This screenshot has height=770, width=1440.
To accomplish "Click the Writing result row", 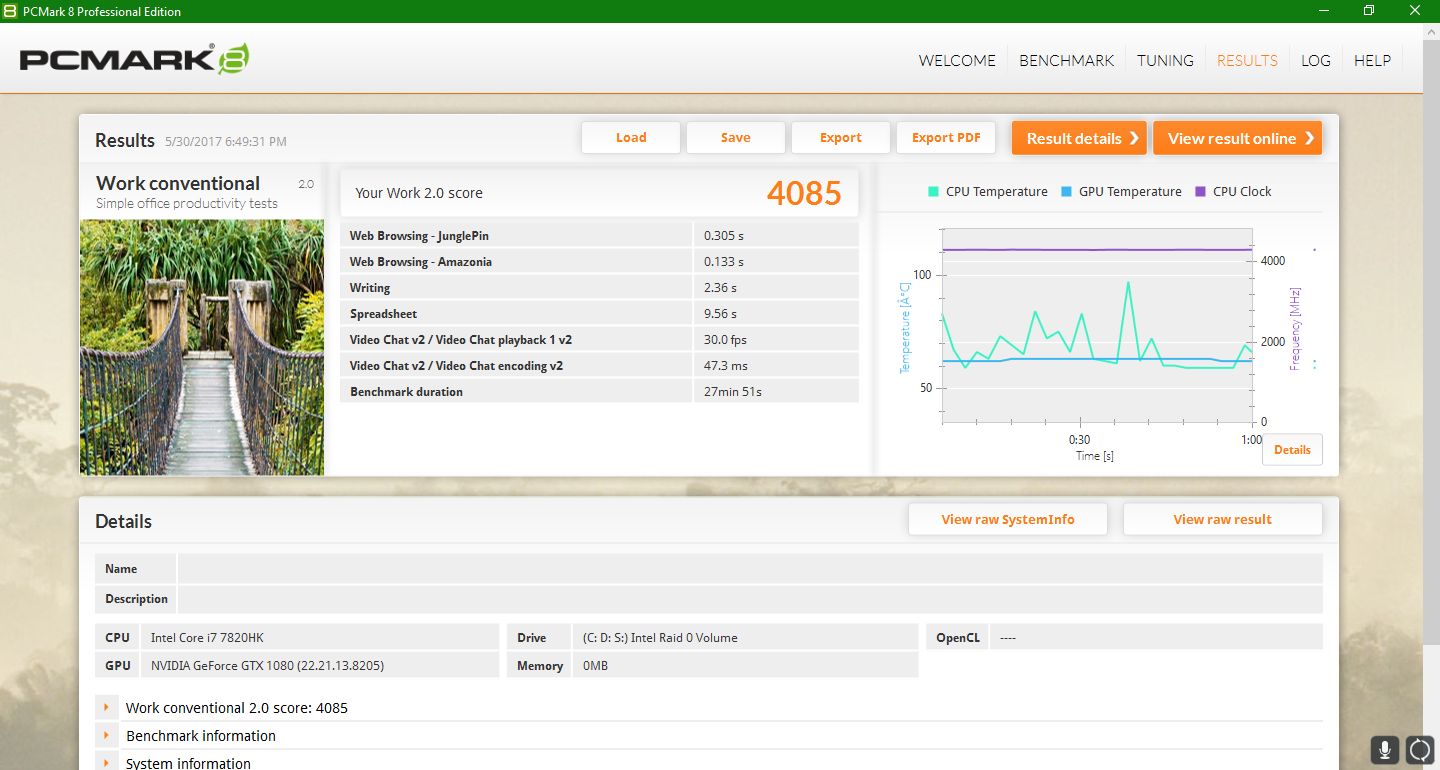I will click(600, 287).
